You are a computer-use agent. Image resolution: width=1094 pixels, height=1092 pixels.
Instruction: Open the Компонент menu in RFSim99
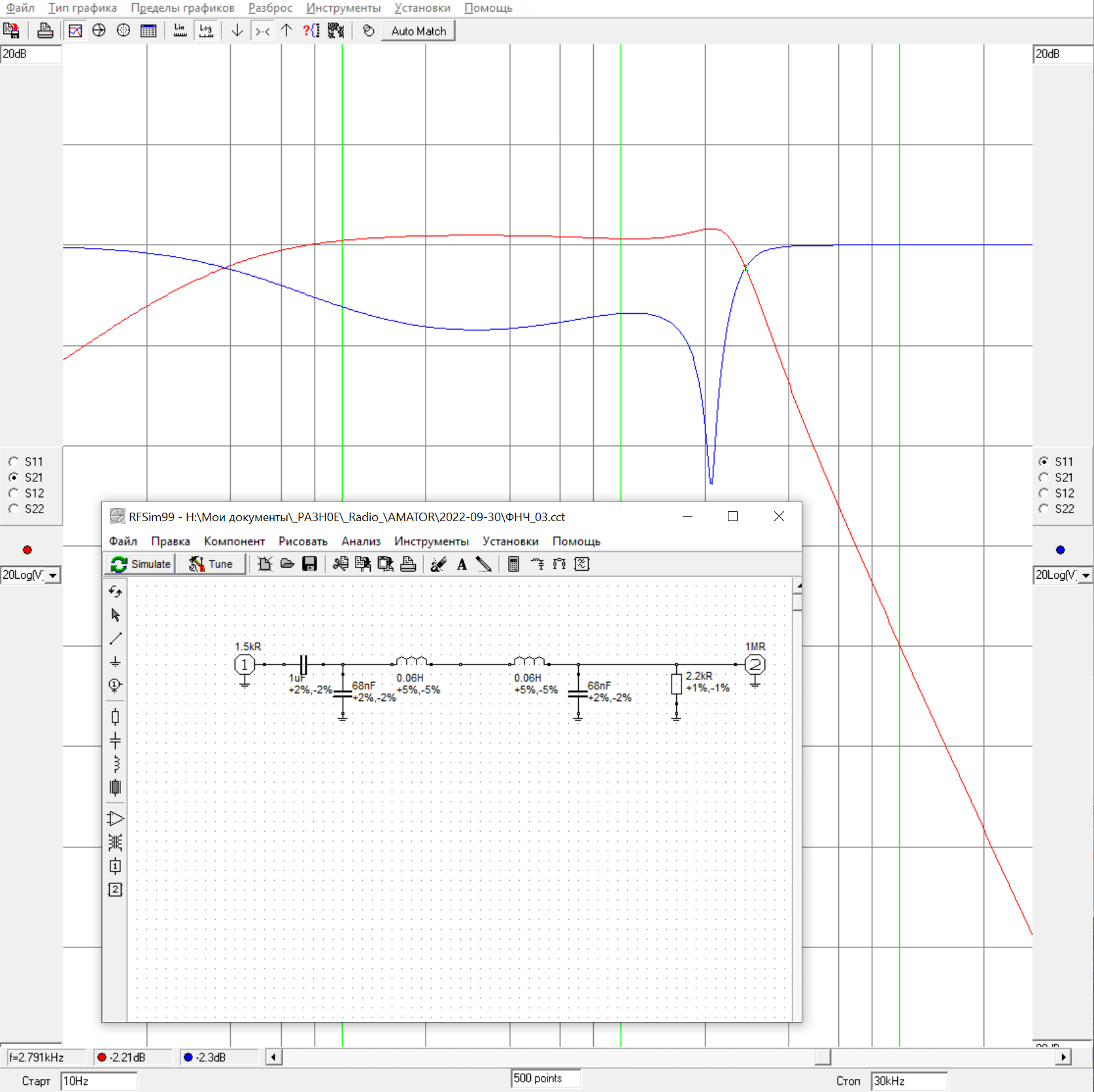pos(234,541)
